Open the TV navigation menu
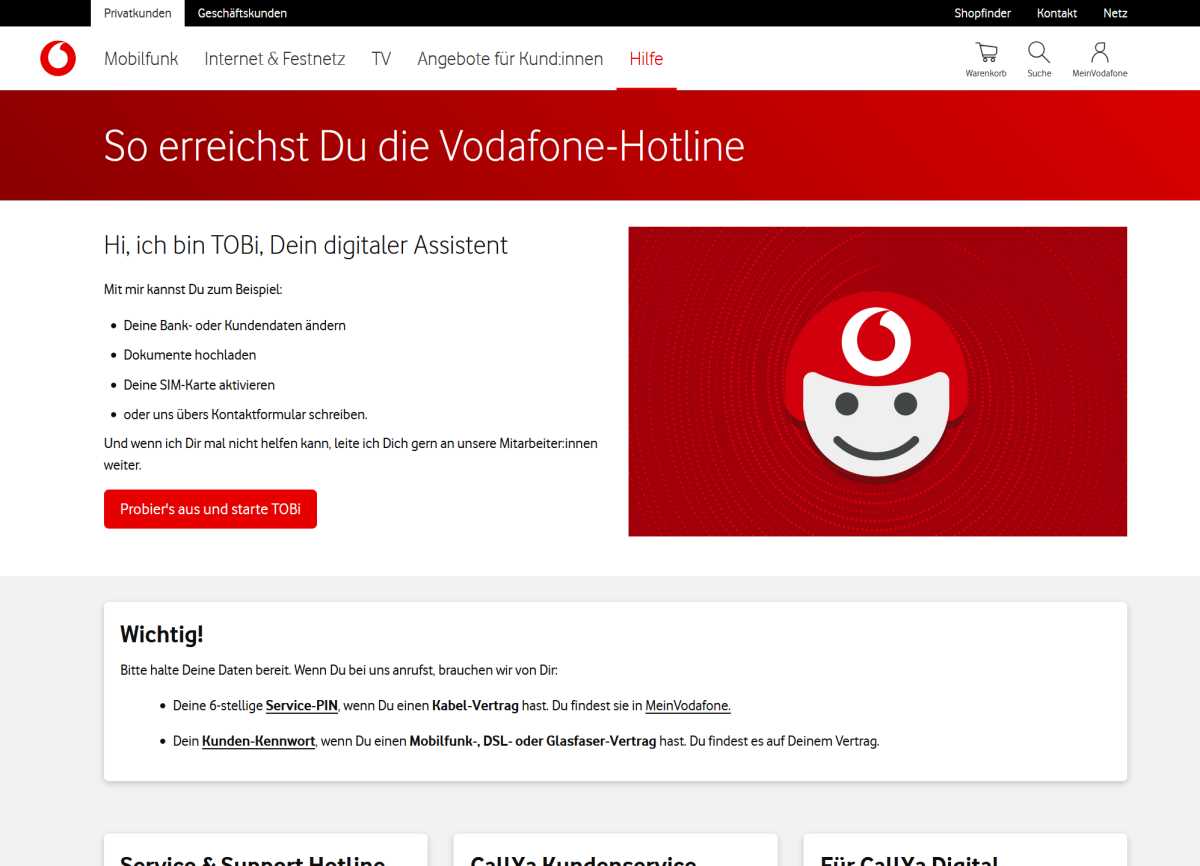This screenshot has height=866, width=1200. [381, 58]
